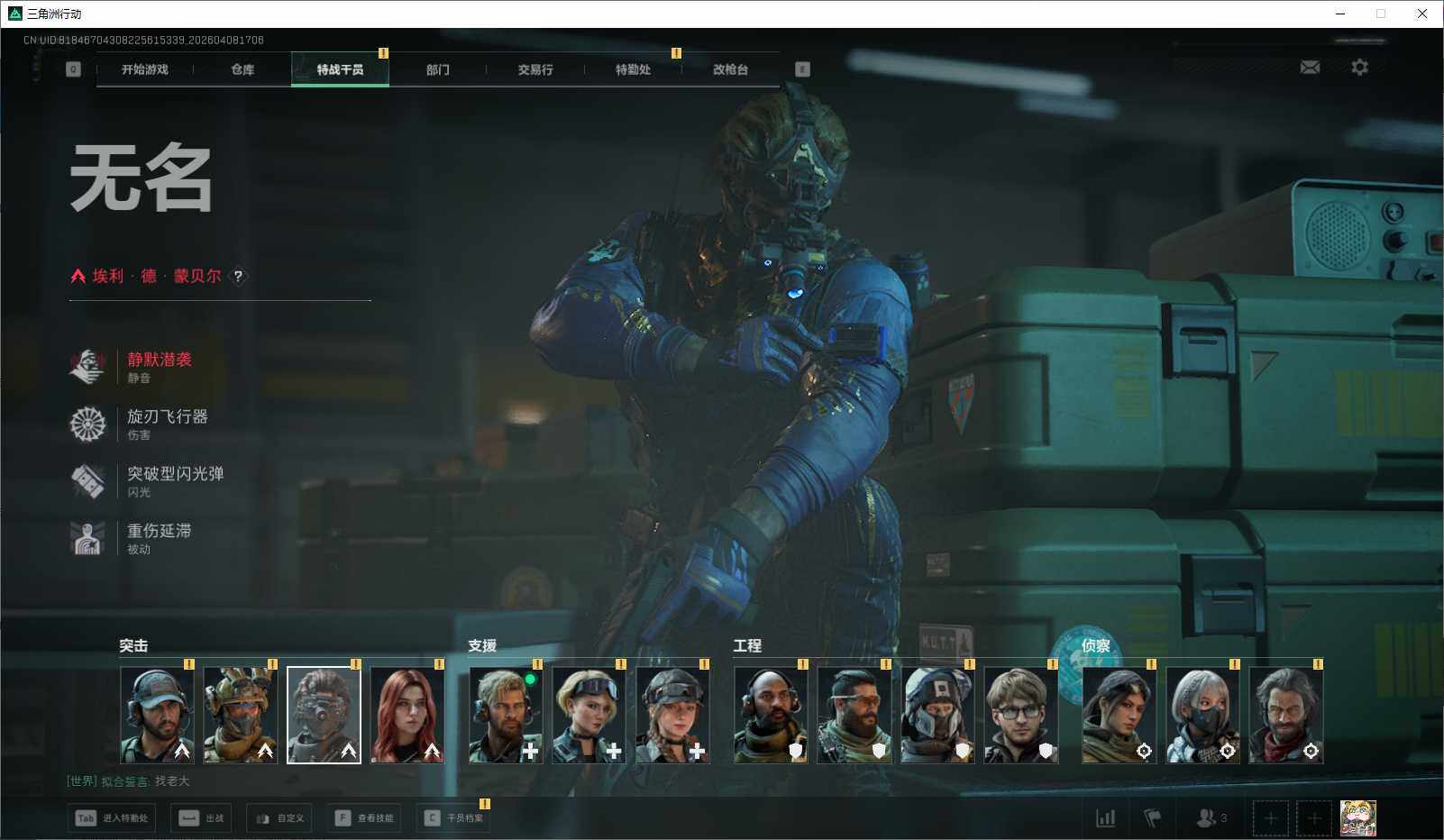
Task: Select the grey-haired 侦察 man with red scarf
Action: [1286, 716]
